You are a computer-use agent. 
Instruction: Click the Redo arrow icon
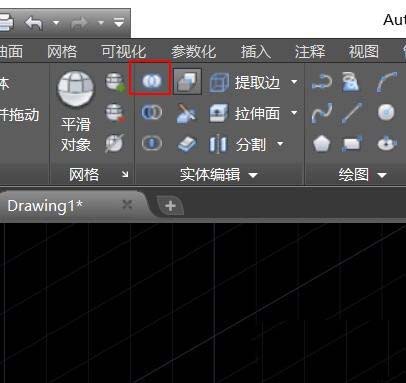point(79,23)
